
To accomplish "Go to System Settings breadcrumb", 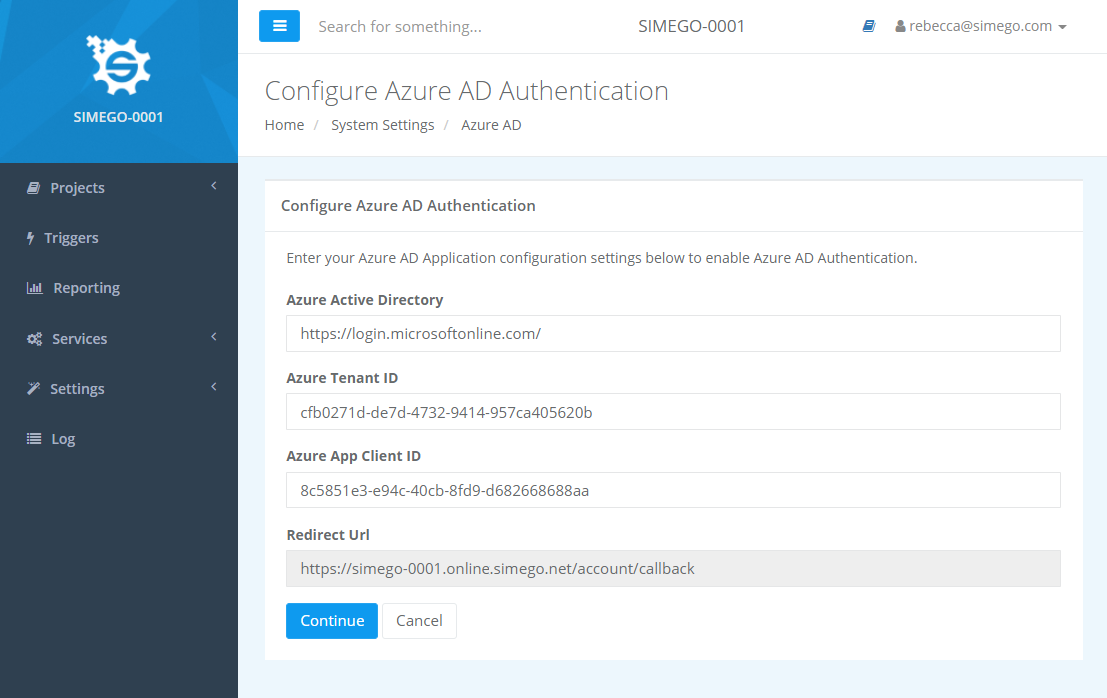I will point(383,125).
